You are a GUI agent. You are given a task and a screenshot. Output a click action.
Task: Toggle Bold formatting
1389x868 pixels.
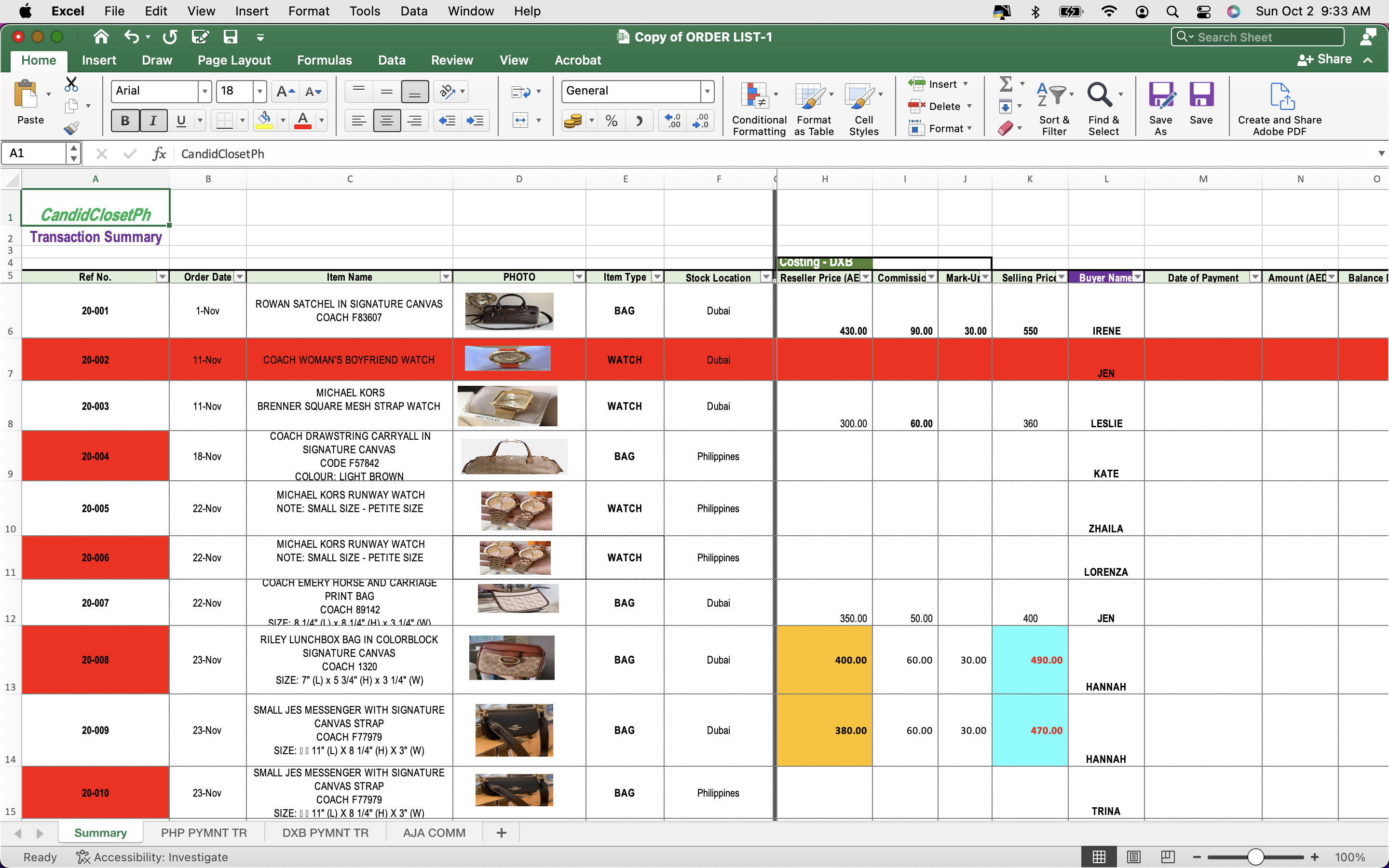[x=124, y=121]
